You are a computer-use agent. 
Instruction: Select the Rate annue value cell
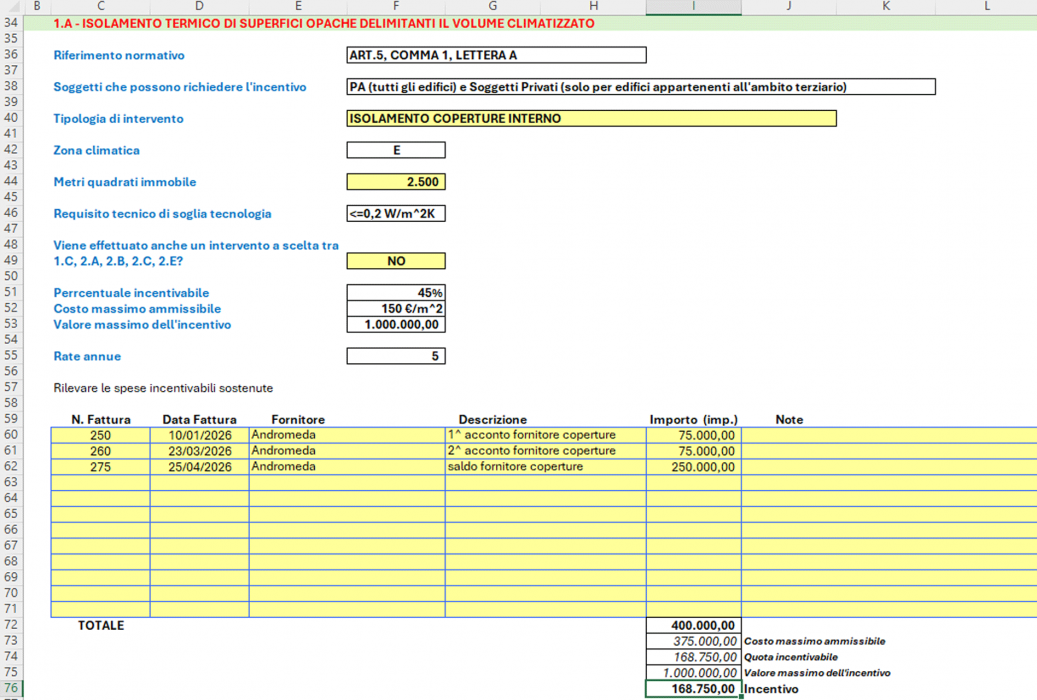coord(396,356)
